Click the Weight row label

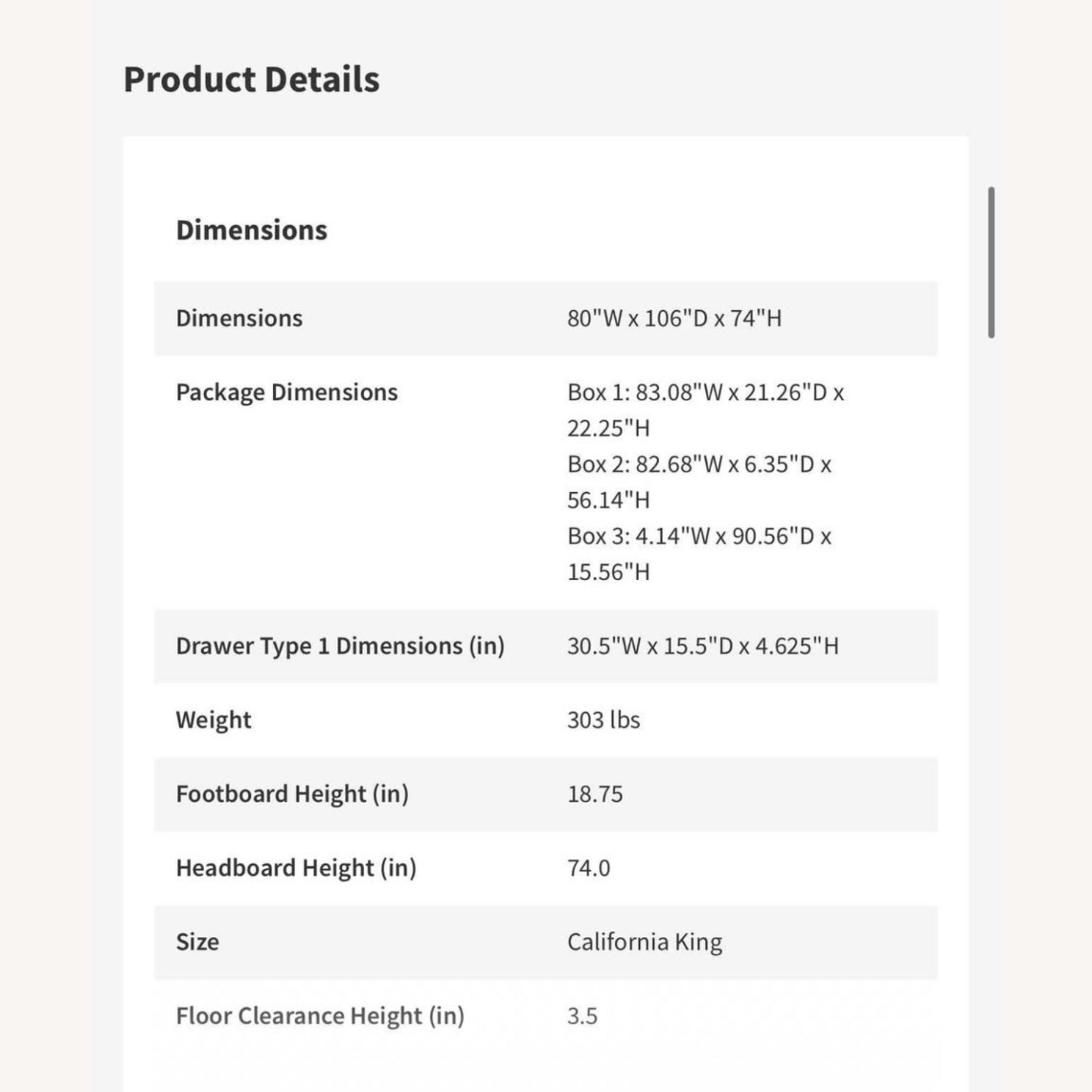(x=213, y=720)
